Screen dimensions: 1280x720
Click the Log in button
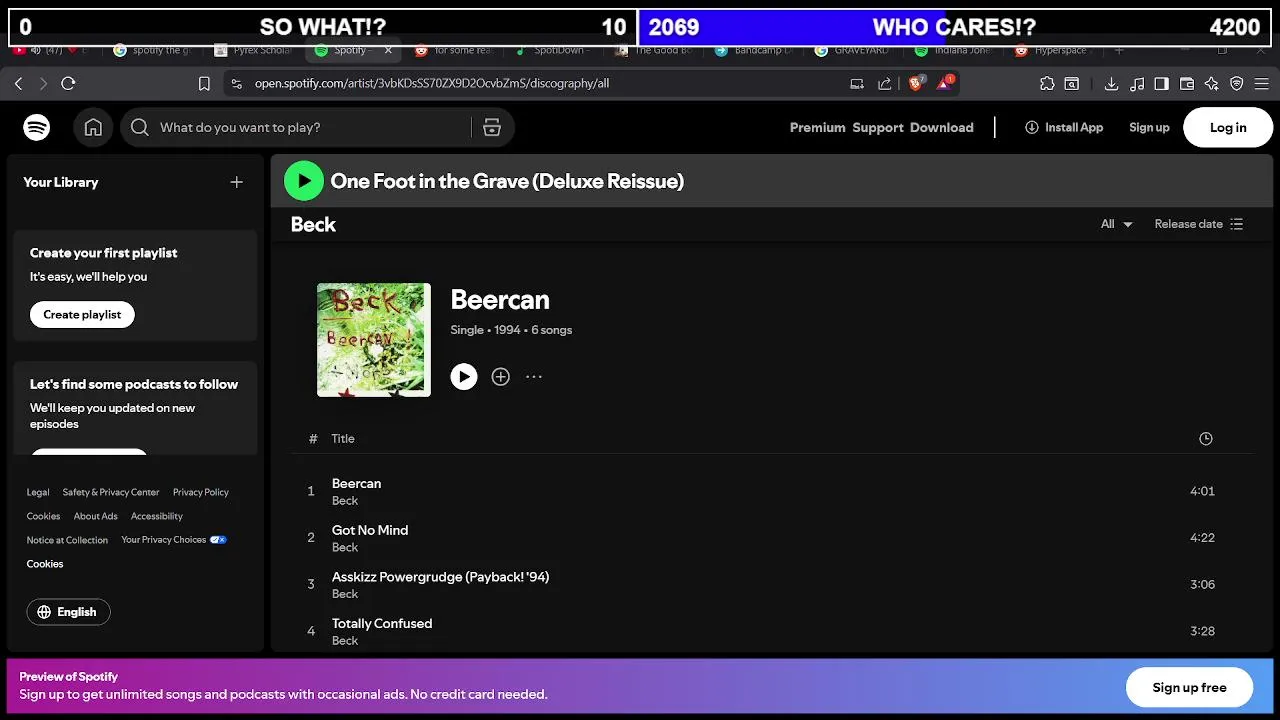(1228, 127)
